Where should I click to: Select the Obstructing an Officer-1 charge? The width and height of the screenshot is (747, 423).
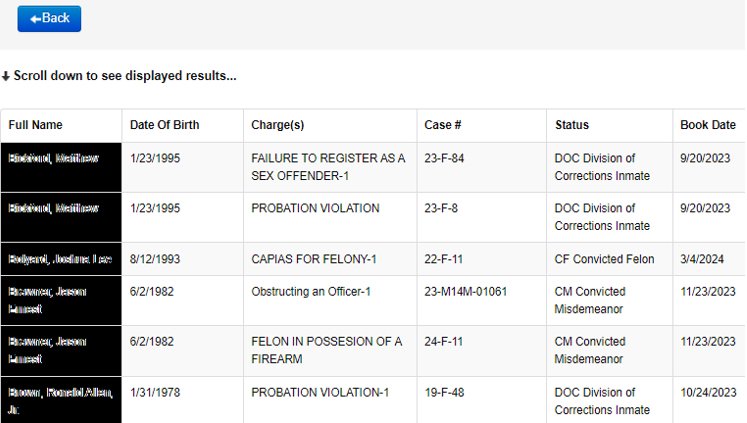click(314, 292)
